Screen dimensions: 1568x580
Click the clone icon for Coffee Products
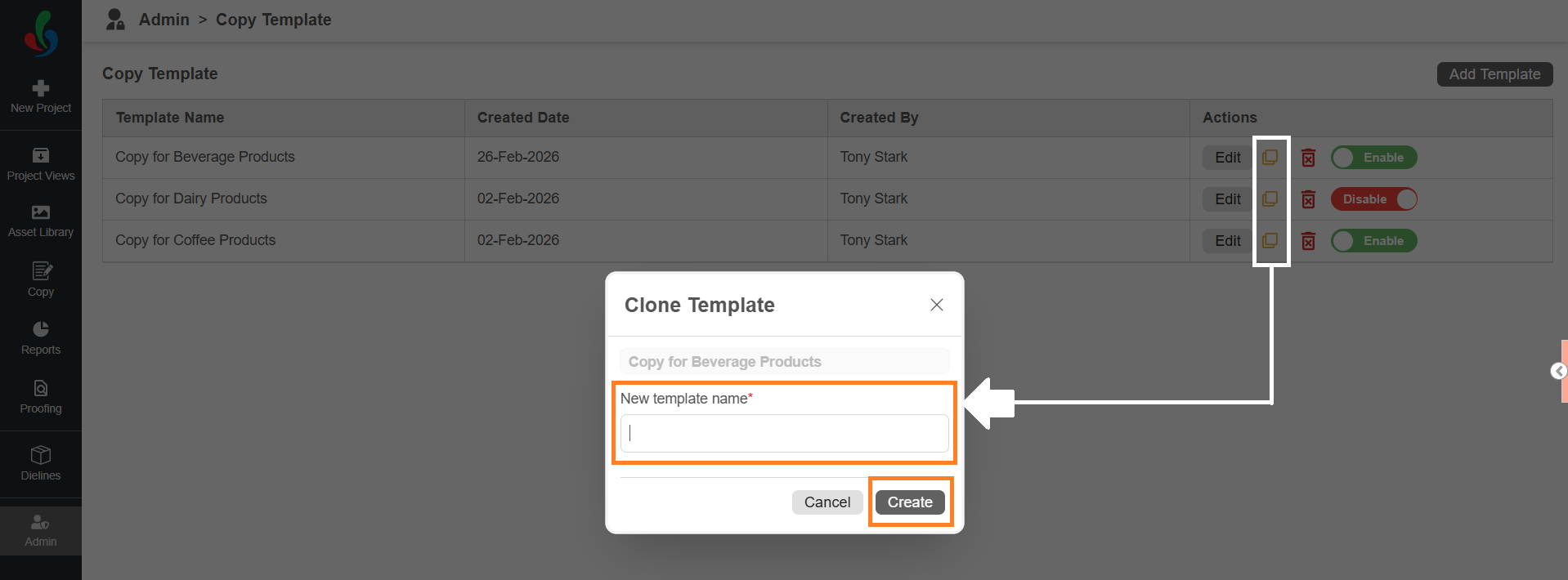coord(1270,240)
